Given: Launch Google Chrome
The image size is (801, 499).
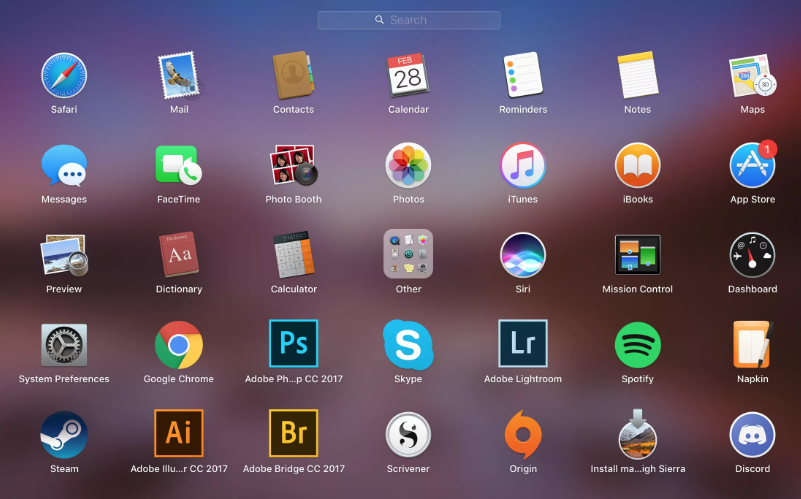Looking at the screenshot, I should tap(179, 345).
